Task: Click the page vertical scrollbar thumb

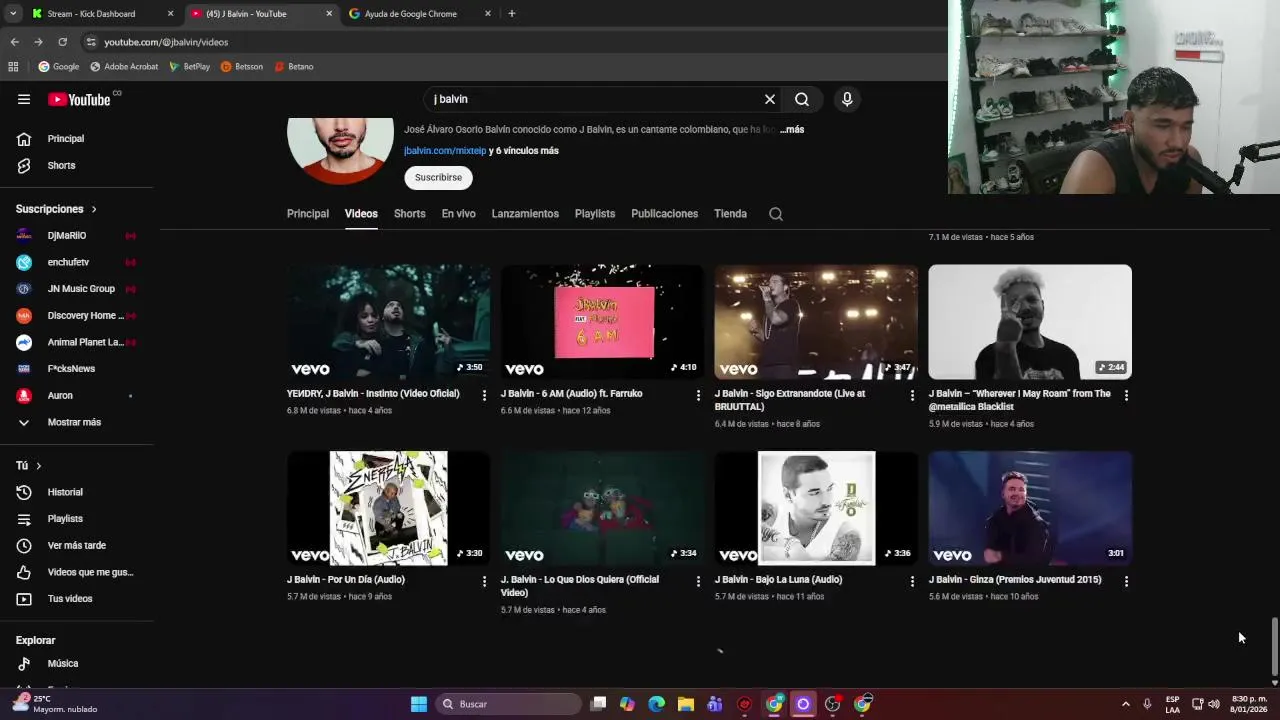Action: click(1274, 646)
